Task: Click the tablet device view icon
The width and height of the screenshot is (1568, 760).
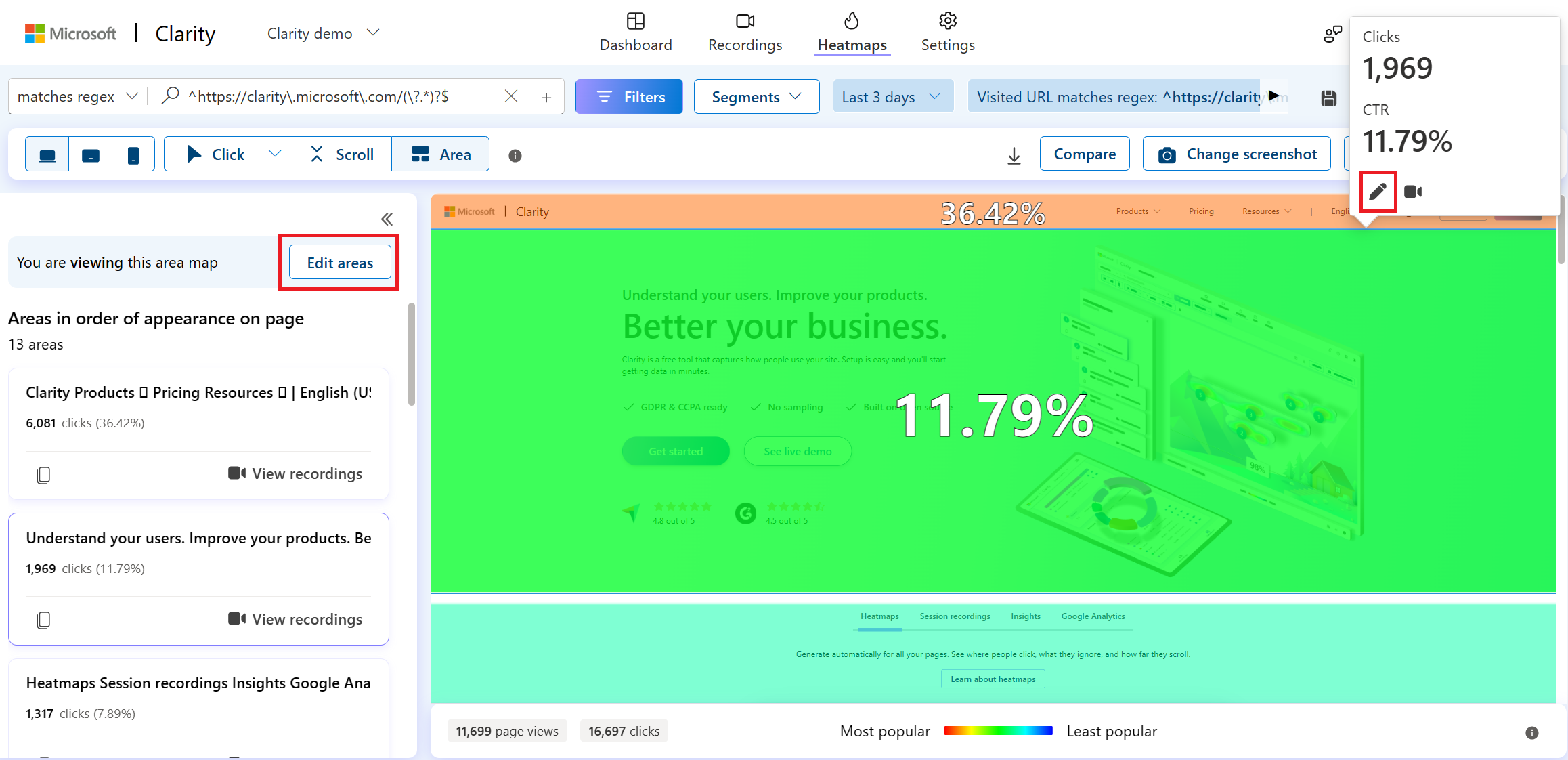Action: (x=90, y=154)
